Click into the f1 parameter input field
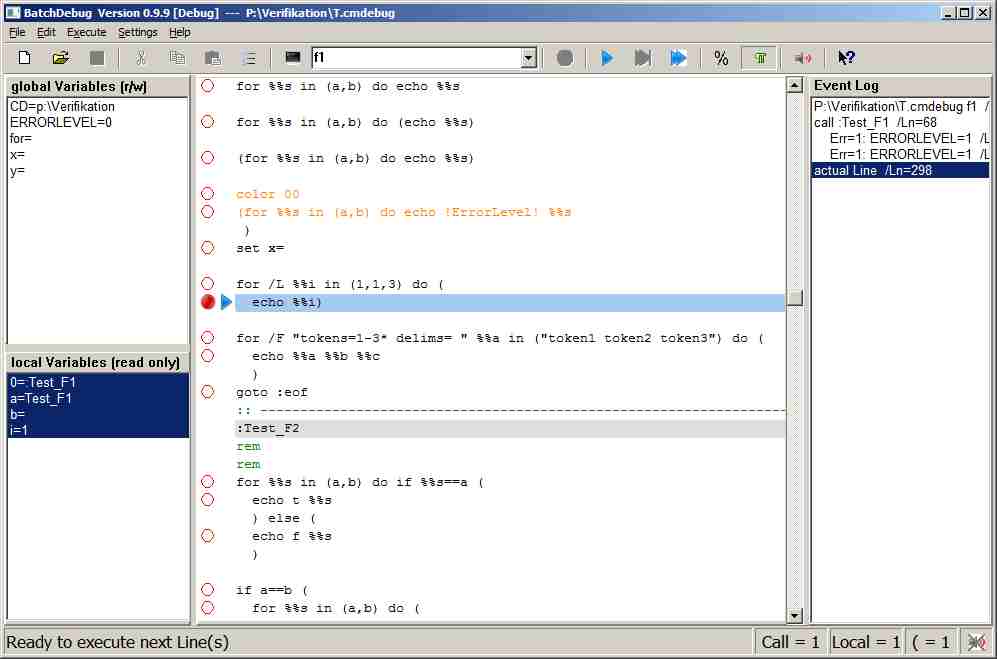The image size is (997, 659). [416, 58]
